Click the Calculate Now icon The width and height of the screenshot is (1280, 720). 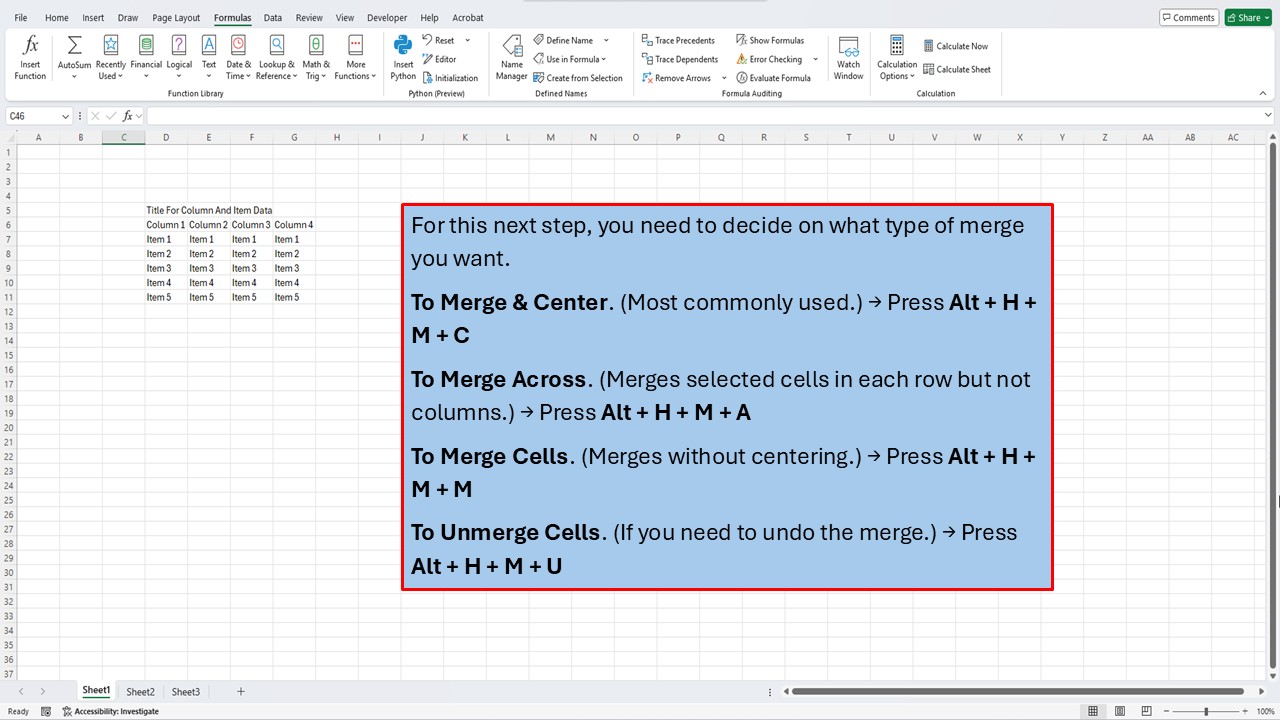[x=956, y=45]
